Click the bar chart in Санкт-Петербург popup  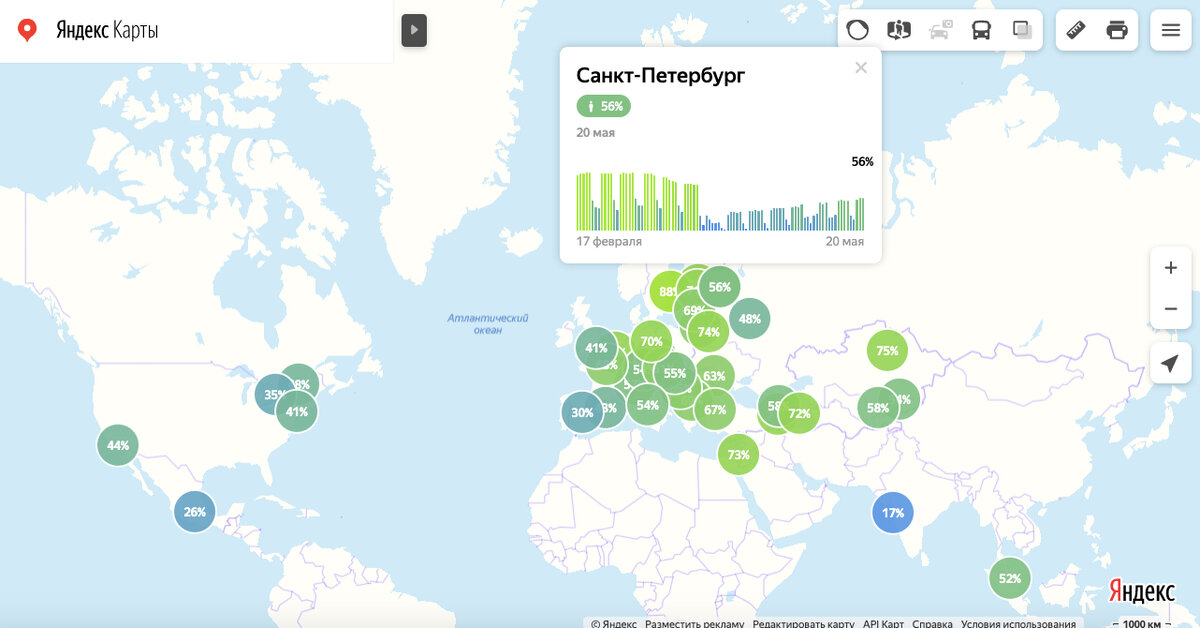tap(720, 201)
